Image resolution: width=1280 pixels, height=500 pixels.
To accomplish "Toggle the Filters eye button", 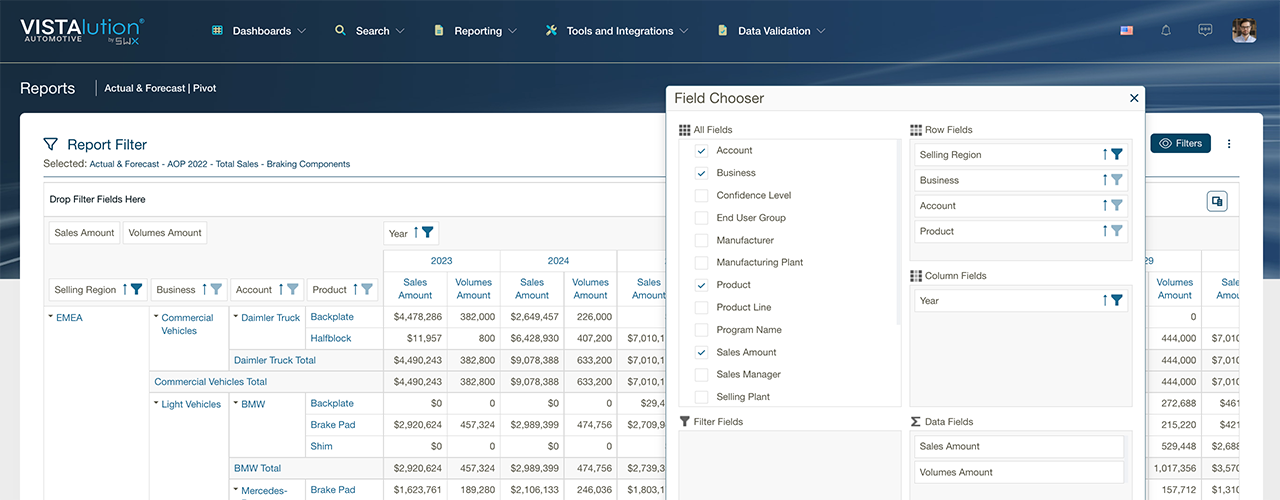I will coord(1181,144).
